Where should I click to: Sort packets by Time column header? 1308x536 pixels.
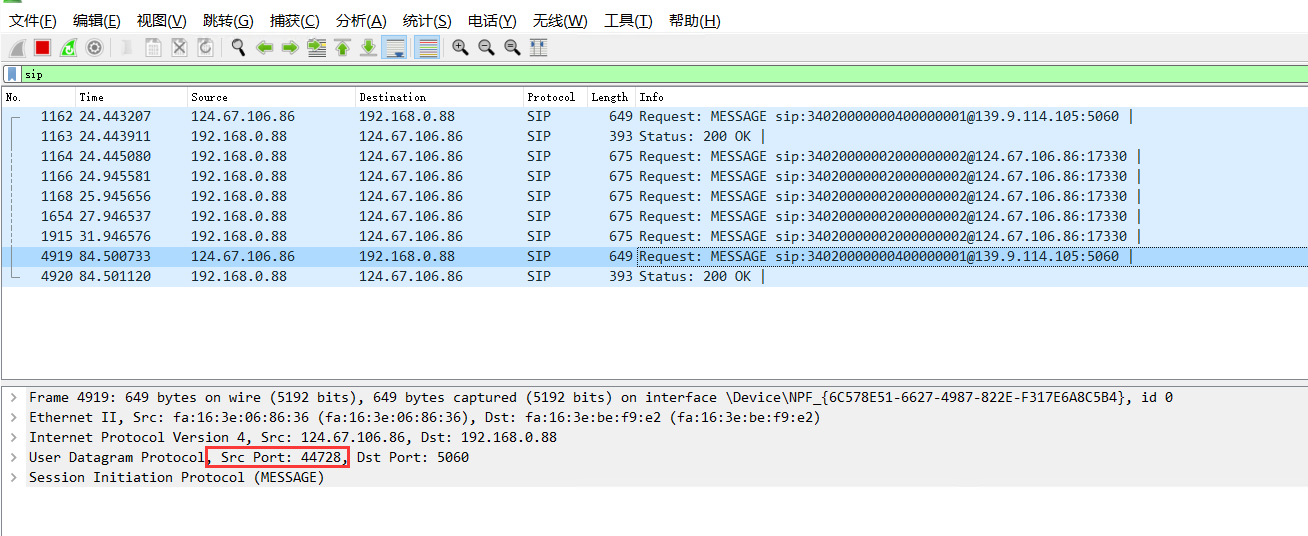[x=132, y=97]
